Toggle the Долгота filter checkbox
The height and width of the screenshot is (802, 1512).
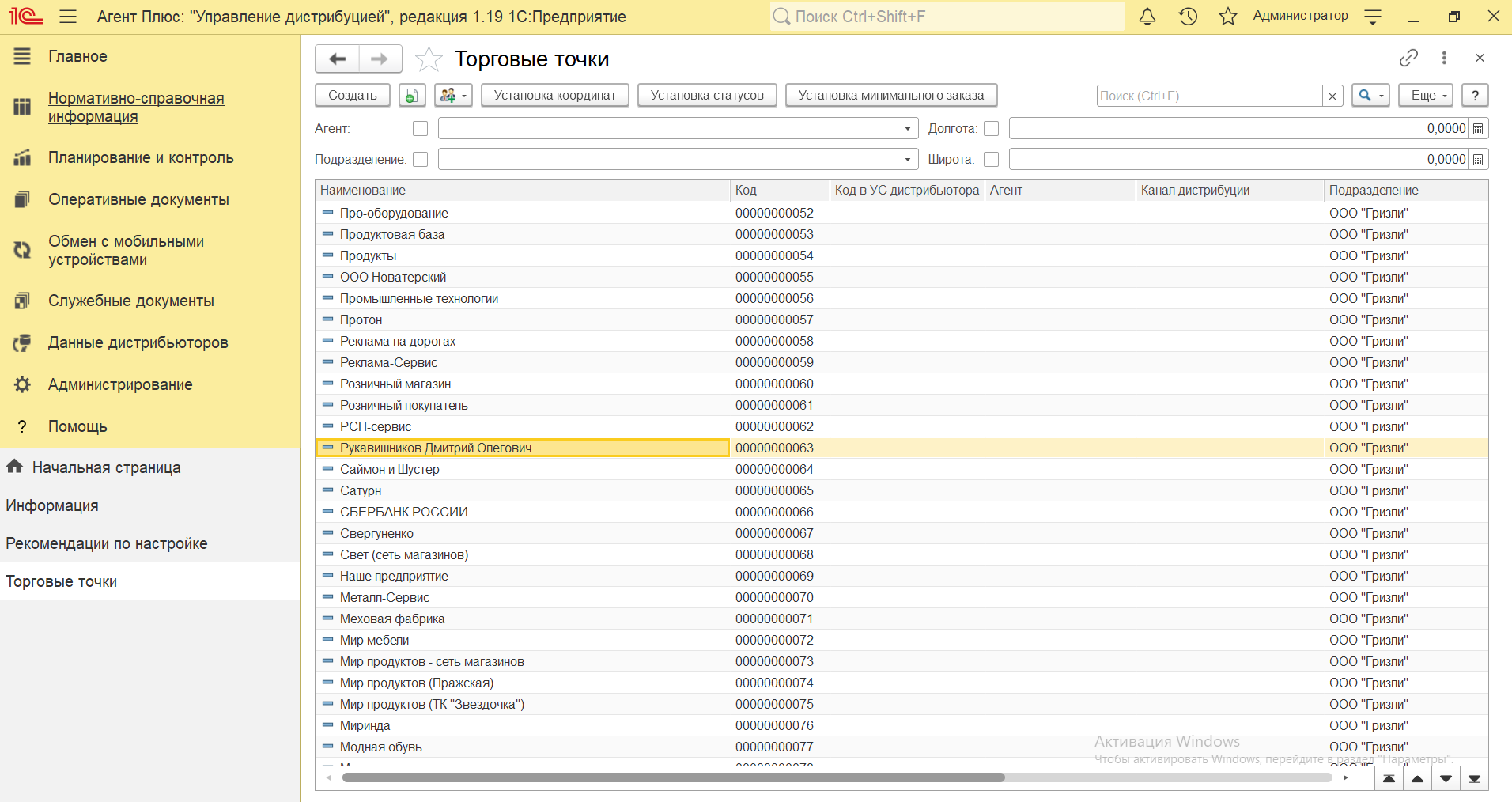[991, 128]
